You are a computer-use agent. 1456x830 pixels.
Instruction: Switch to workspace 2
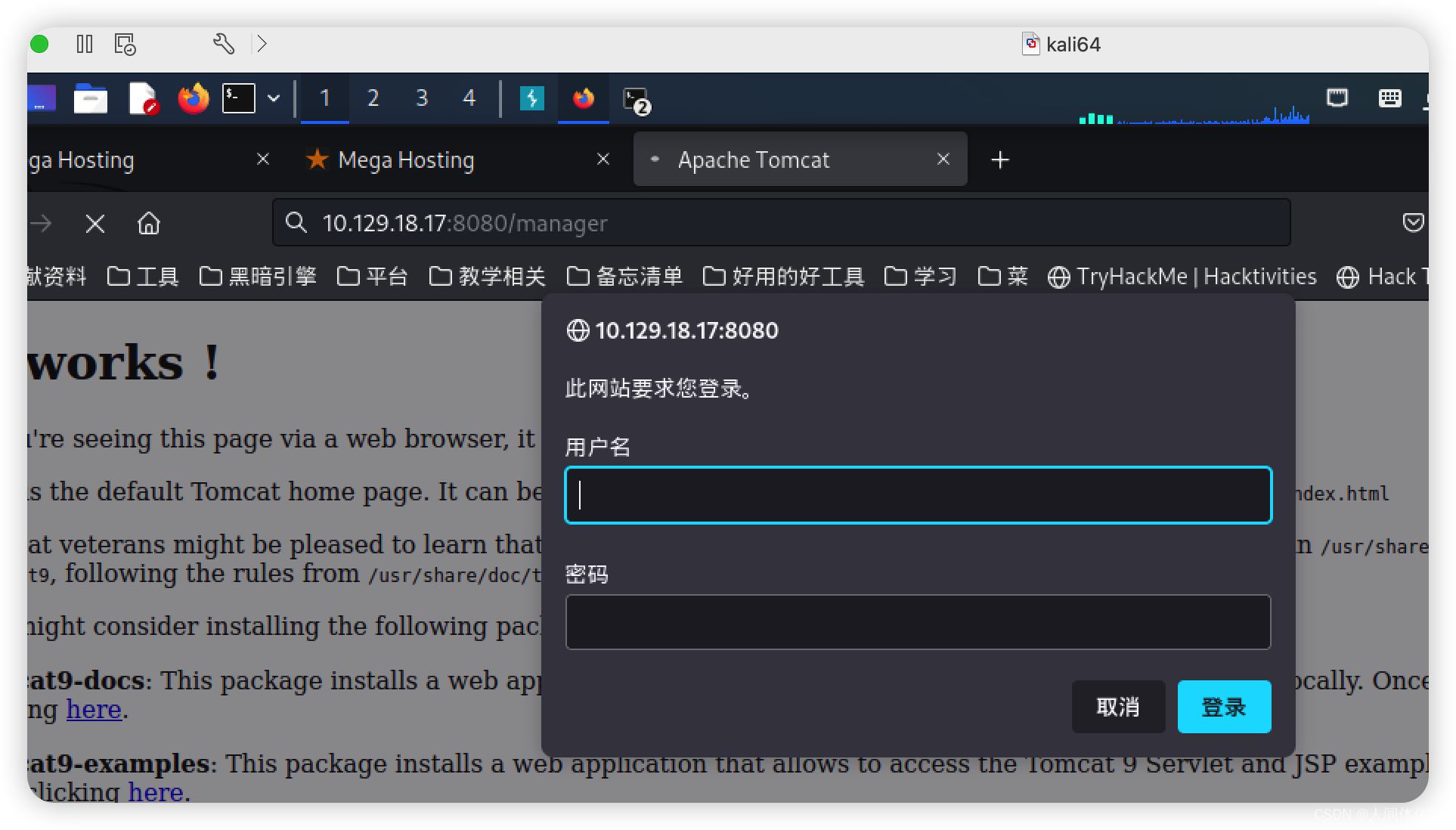(373, 98)
